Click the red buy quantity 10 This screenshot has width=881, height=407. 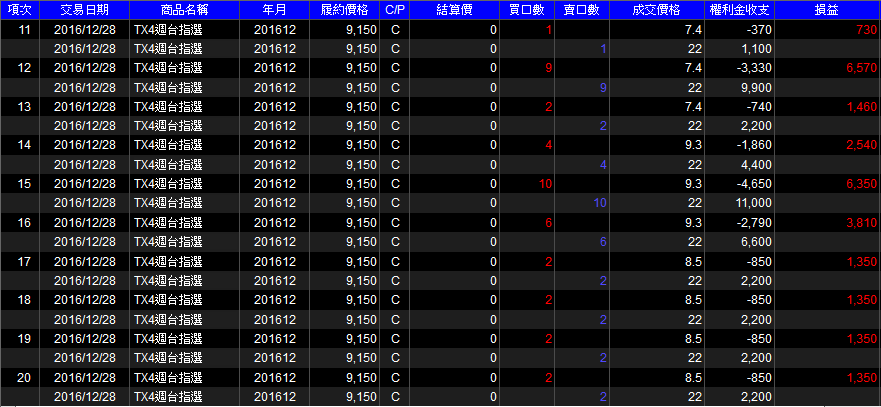coord(546,184)
